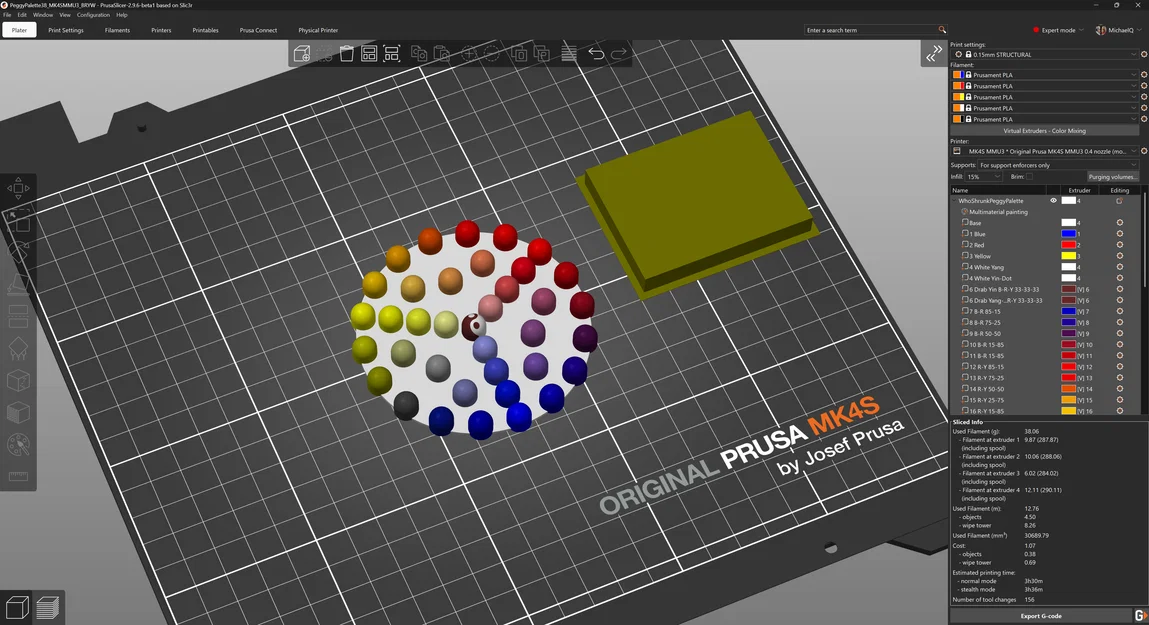Click the Export G-code button
This screenshot has width=1149, height=625.
click(1041, 615)
